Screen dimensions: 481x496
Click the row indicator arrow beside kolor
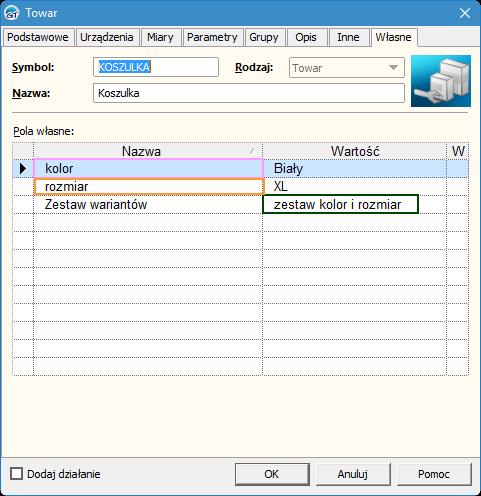(23, 168)
